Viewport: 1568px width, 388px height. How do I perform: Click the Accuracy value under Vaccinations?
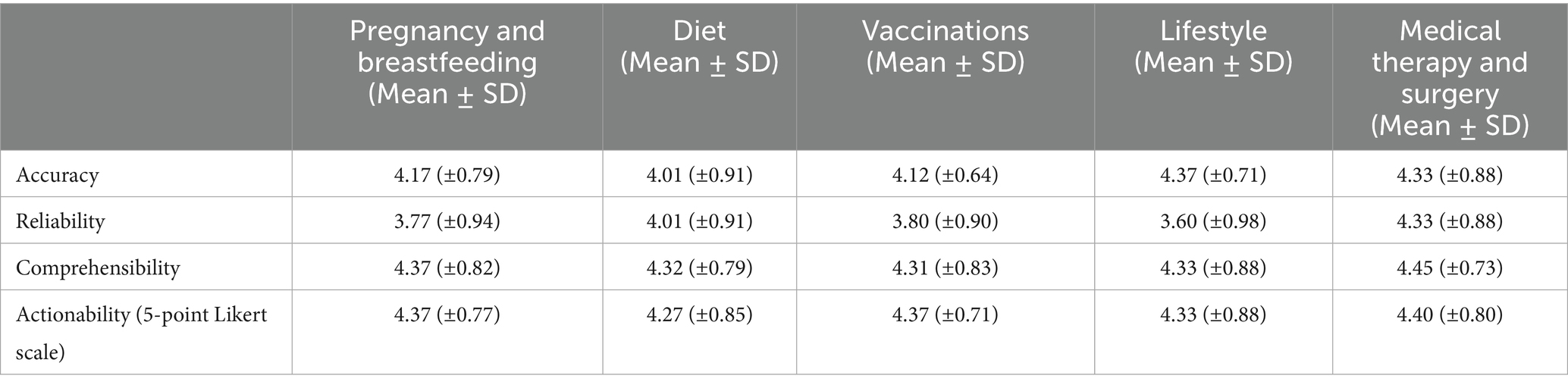(946, 175)
